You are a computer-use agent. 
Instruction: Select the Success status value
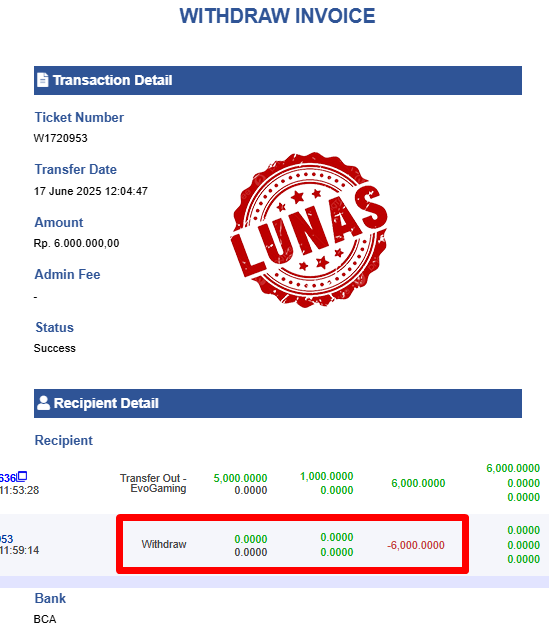pyautogui.click(x=55, y=348)
